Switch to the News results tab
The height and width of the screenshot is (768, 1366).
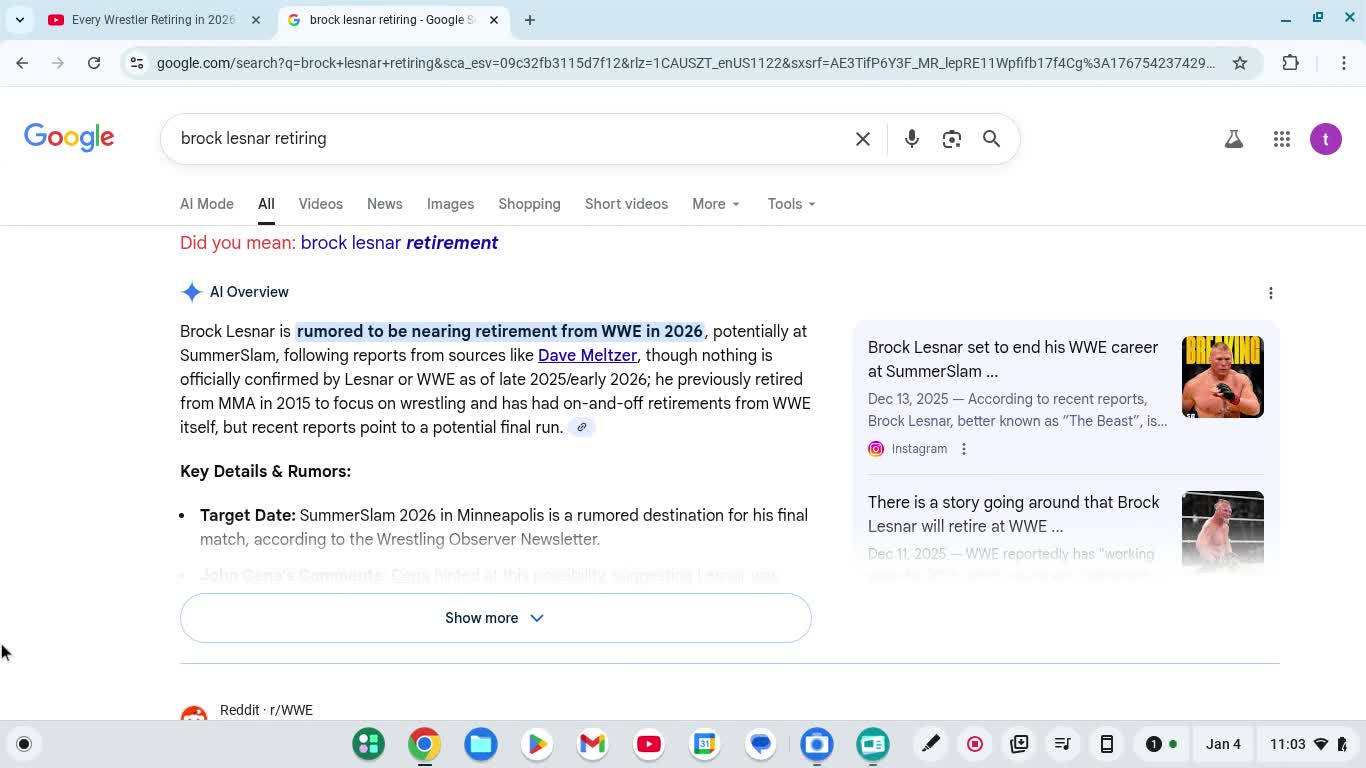pyautogui.click(x=384, y=204)
